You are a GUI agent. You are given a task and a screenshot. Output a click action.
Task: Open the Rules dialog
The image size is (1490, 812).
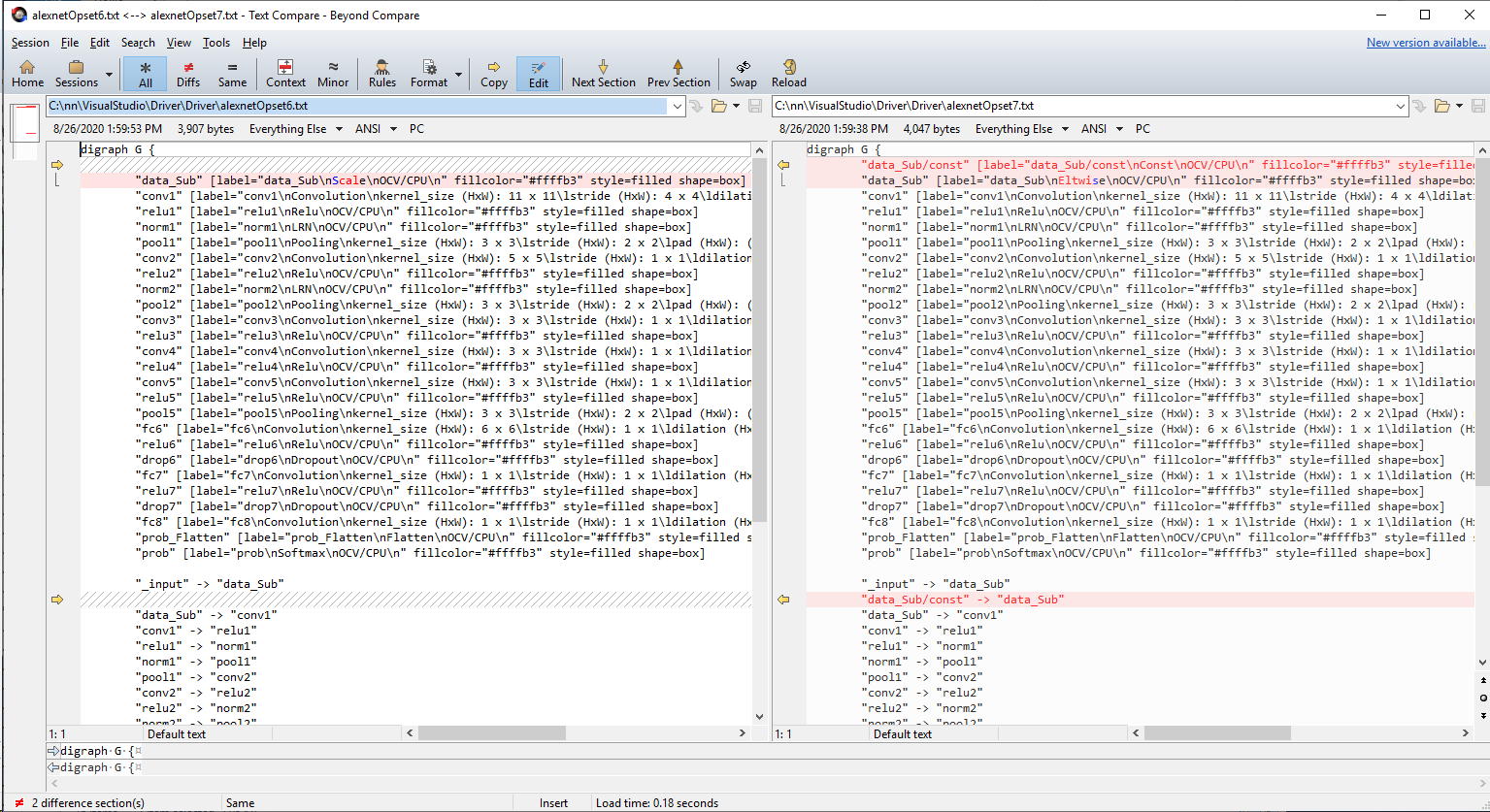381,73
